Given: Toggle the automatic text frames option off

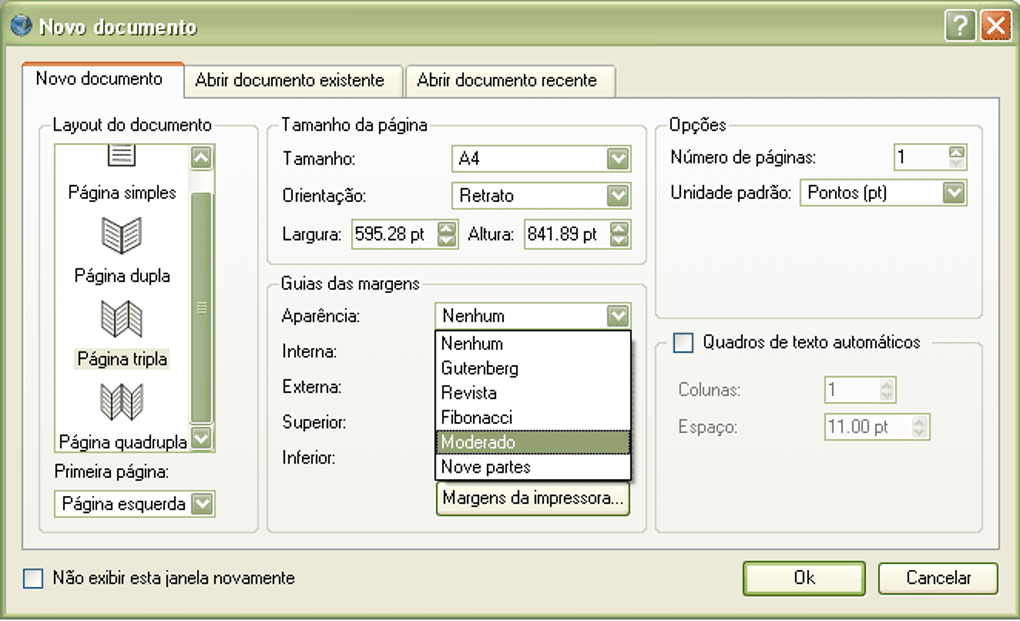Looking at the screenshot, I should click(684, 343).
